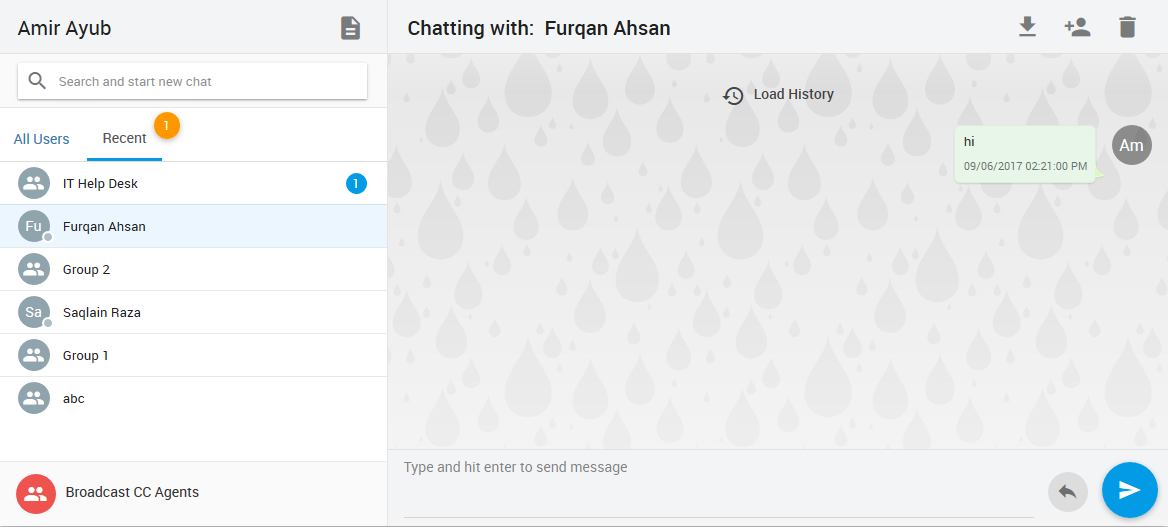Click the red Broadcast group icon
The width and height of the screenshot is (1168, 527).
(x=35, y=493)
